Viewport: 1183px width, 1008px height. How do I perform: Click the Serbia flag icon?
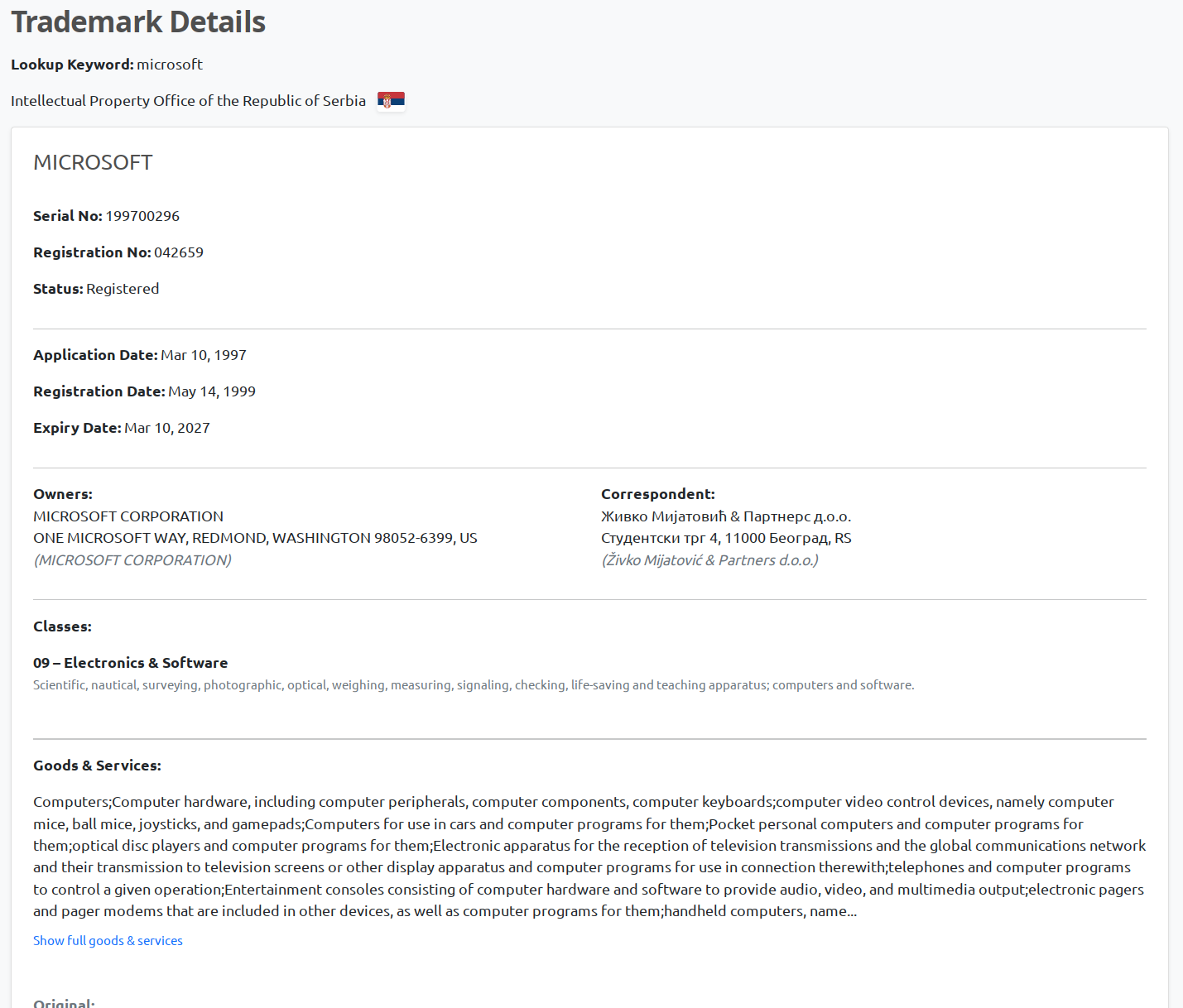(391, 100)
